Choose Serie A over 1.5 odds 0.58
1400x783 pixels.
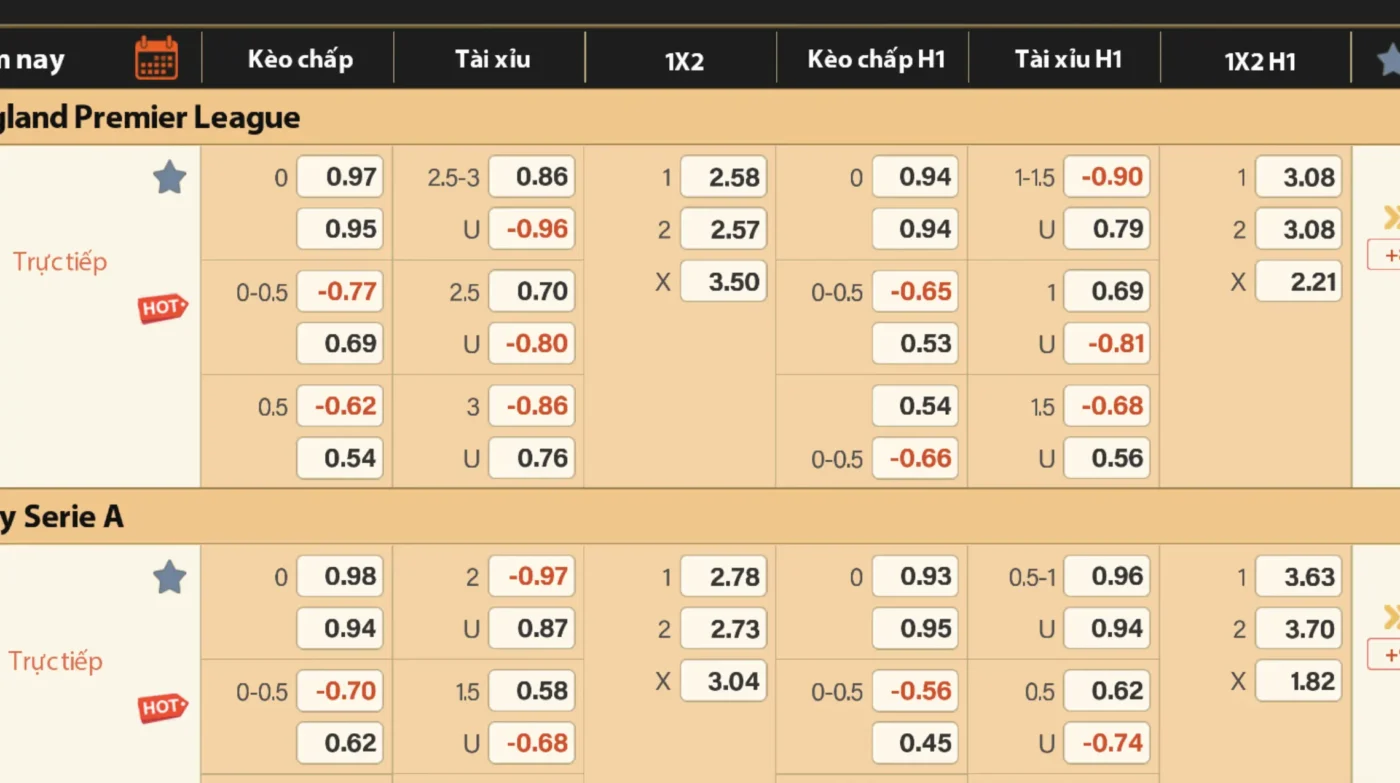tap(532, 690)
